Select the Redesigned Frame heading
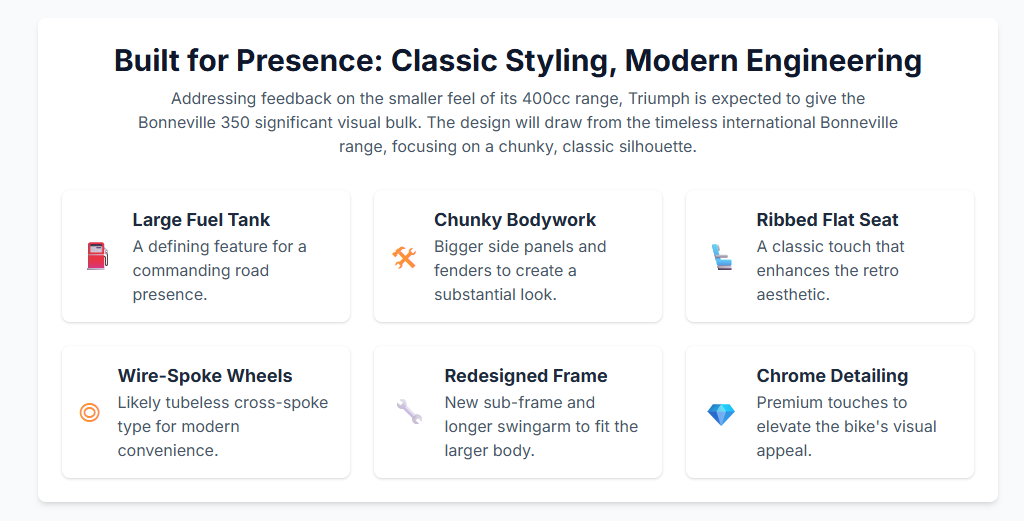The height and width of the screenshot is (521, 1024). [x=526, y=376]
